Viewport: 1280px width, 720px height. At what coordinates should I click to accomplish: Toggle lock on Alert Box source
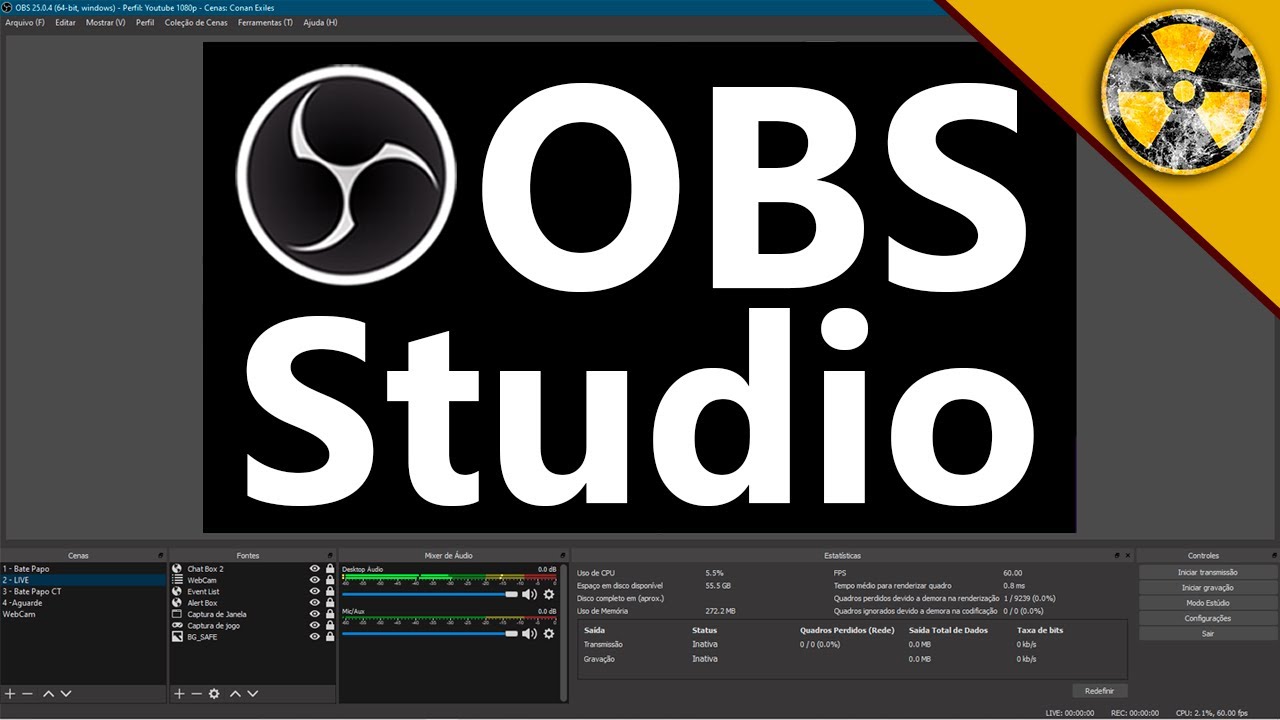pyautogui.click(x=330, y=603)
